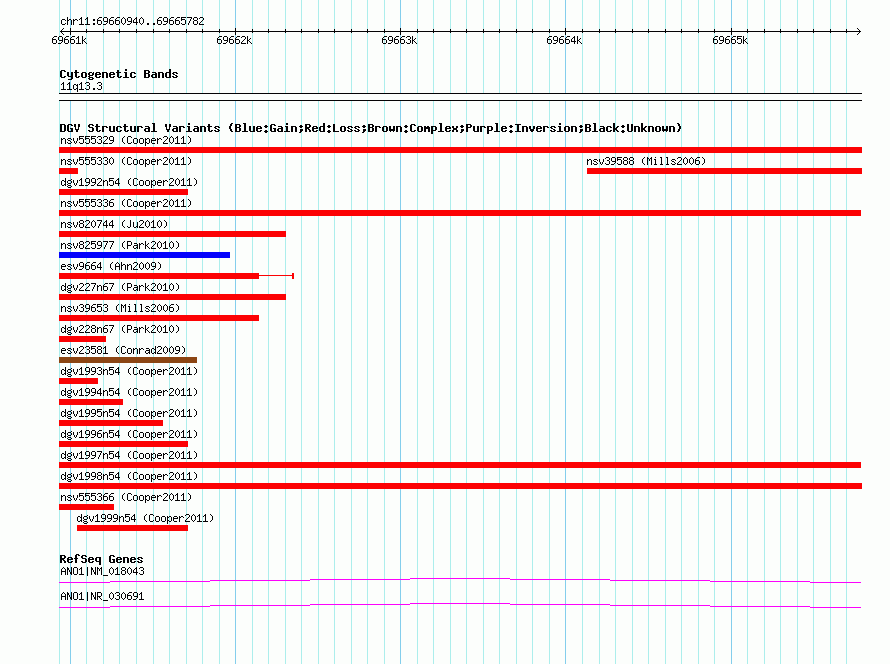Select the brown esv23581 complex variant bar
The image size is (890, 664).
128,360
